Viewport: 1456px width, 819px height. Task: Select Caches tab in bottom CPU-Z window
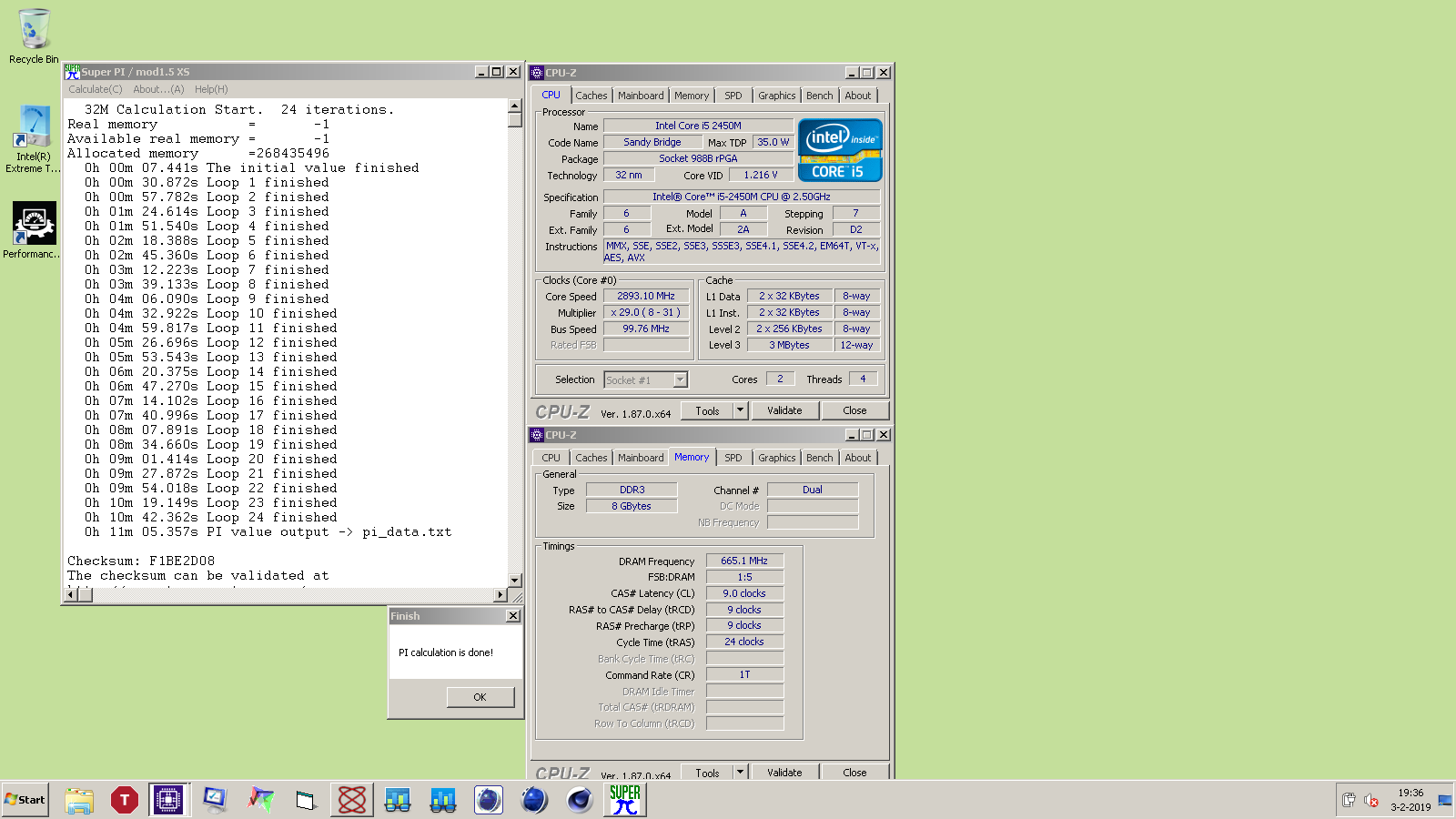point(591,458)
